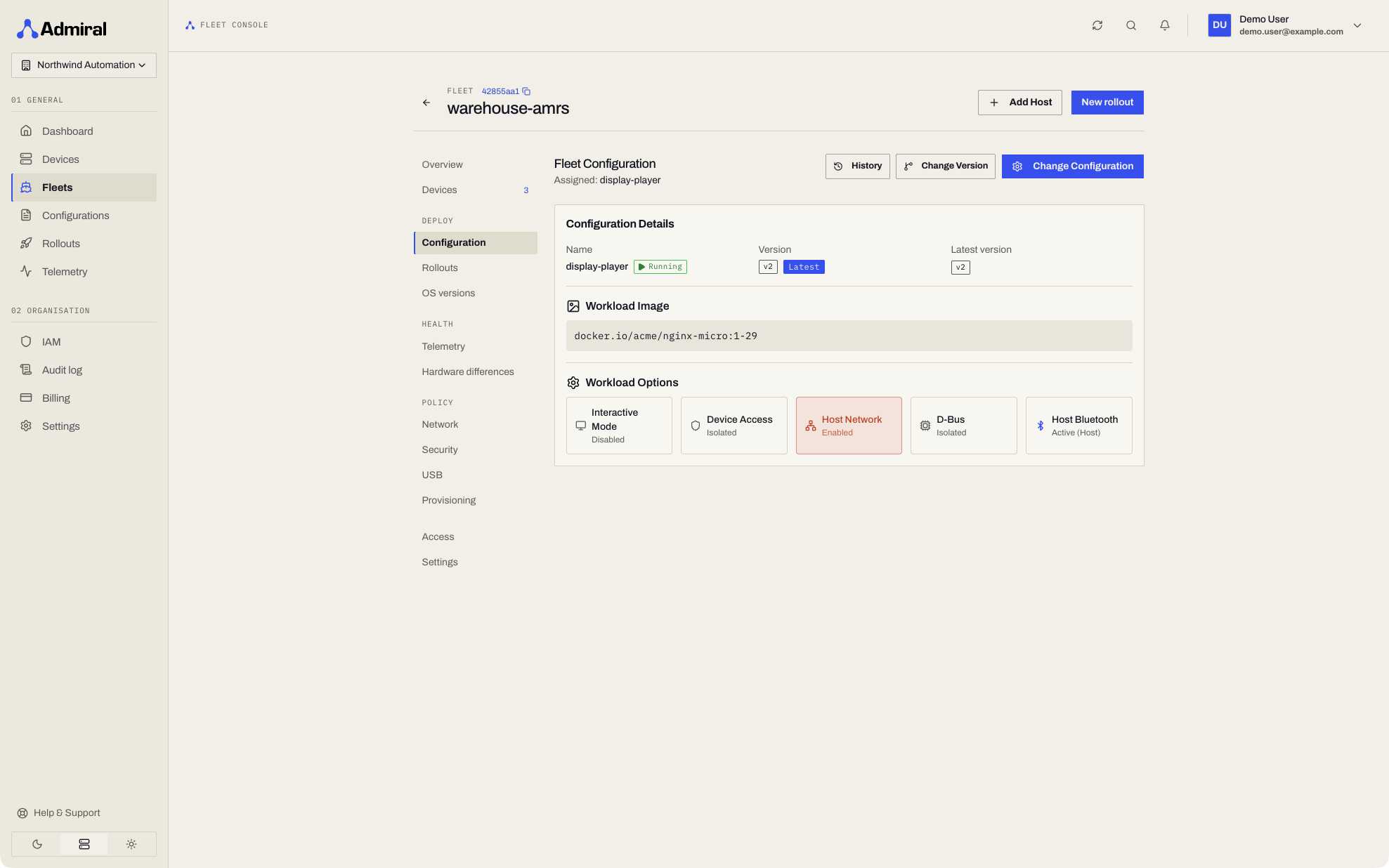1389x868 pixels.
Task: Open OS versions under Deploy
Action: (475, 294)
